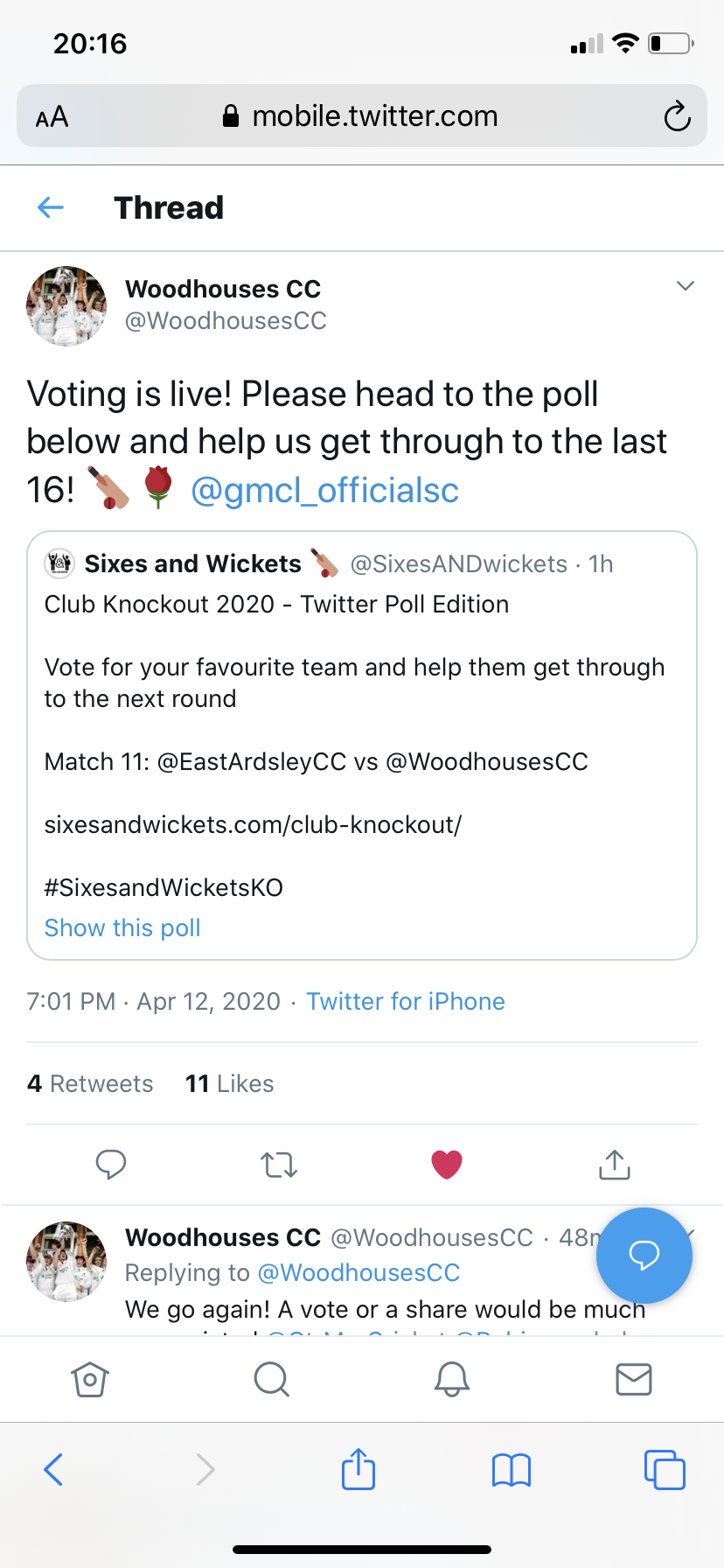724x1568 pixels.
Task: Open notifications bell tab
Action: 452,1380
